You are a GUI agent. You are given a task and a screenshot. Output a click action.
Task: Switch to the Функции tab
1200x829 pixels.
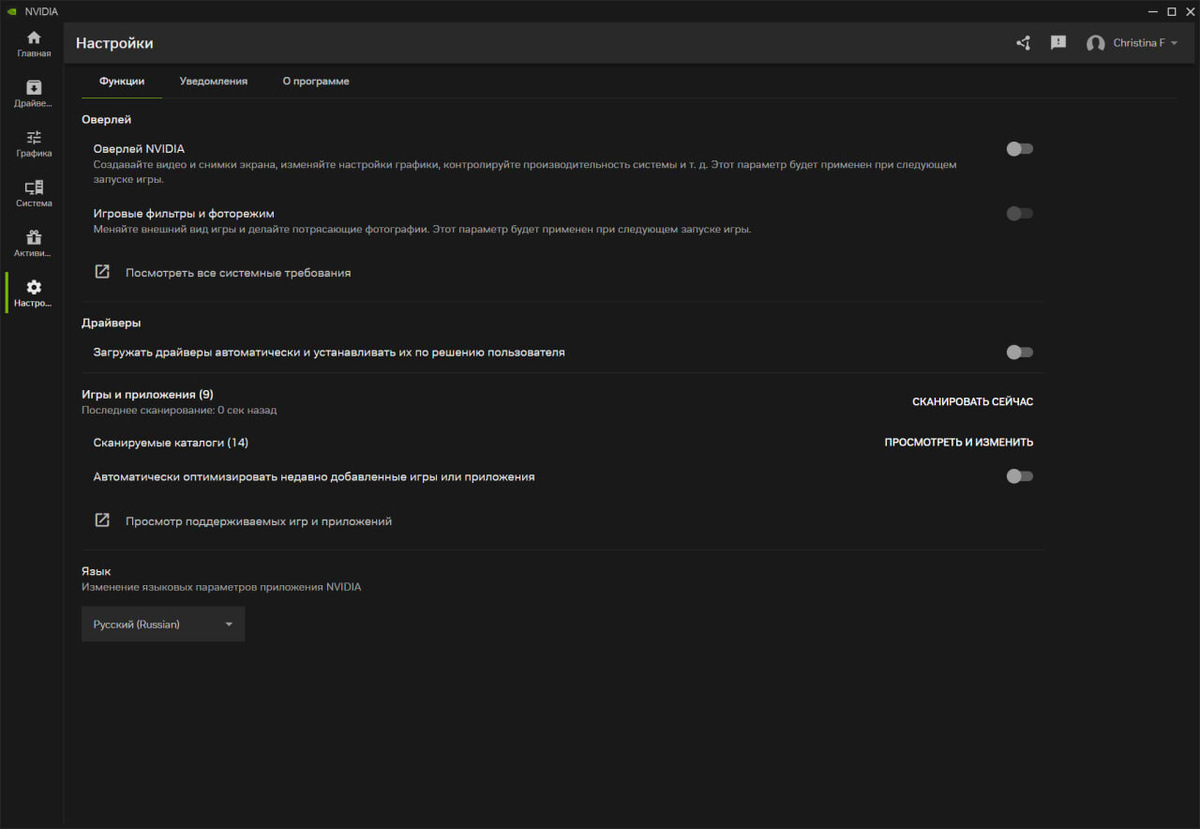122,81
